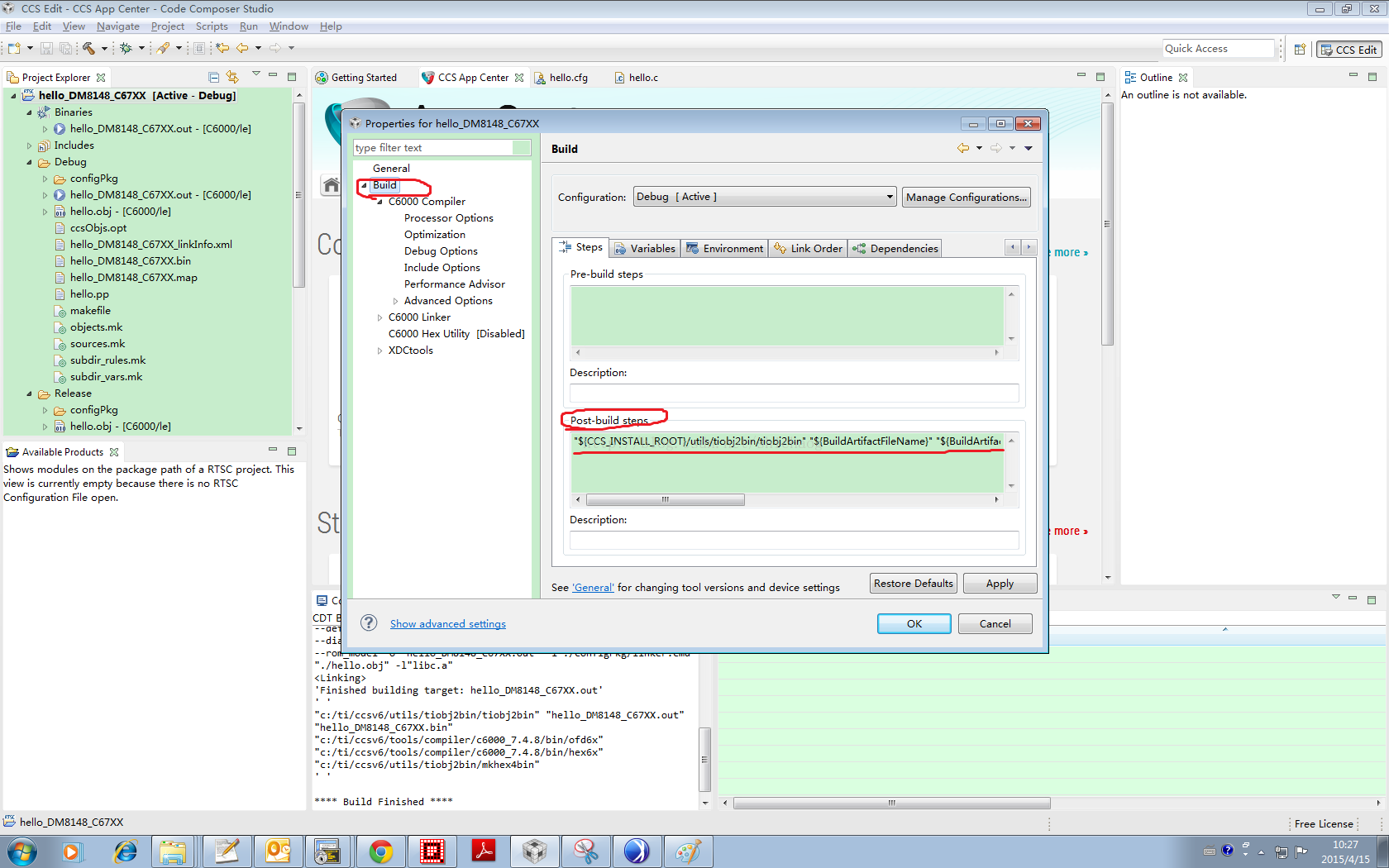Close the CCS App Center tab
This screenshot has width=1389, height=868.
[519, 77]
